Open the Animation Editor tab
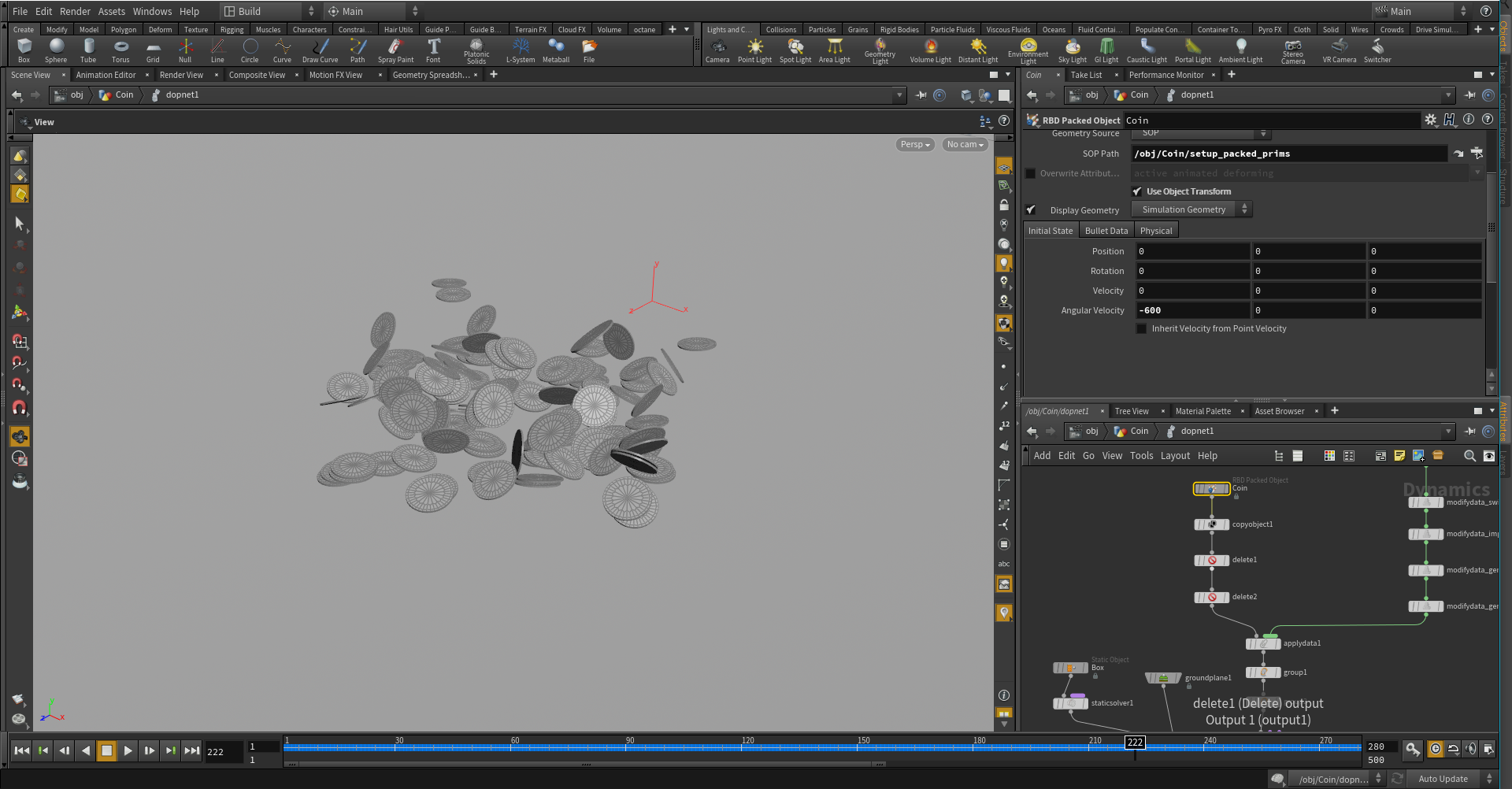The width and height of the screenshot is (1512, 789). point(106,75)
